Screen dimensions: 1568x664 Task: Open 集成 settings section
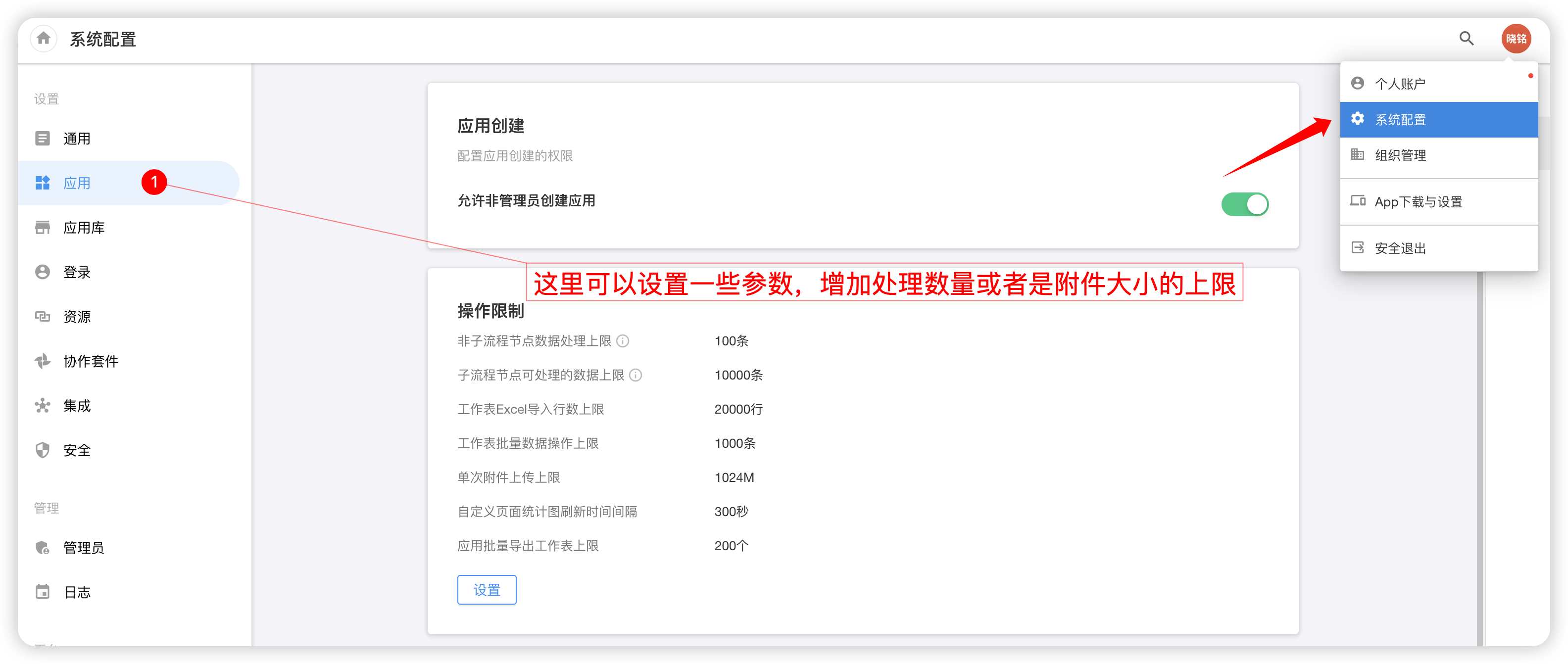[x=77, y=405]
